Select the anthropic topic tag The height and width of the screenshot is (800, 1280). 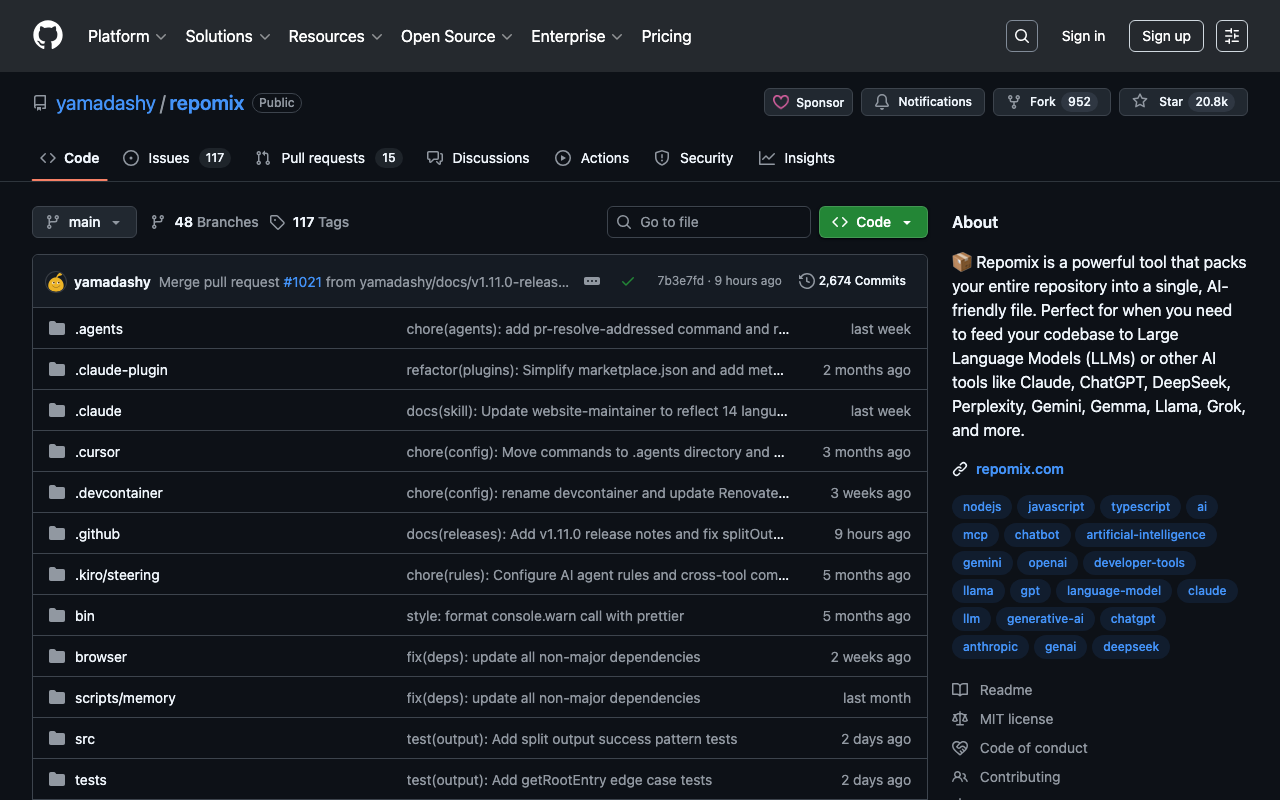tap(990, 647)
